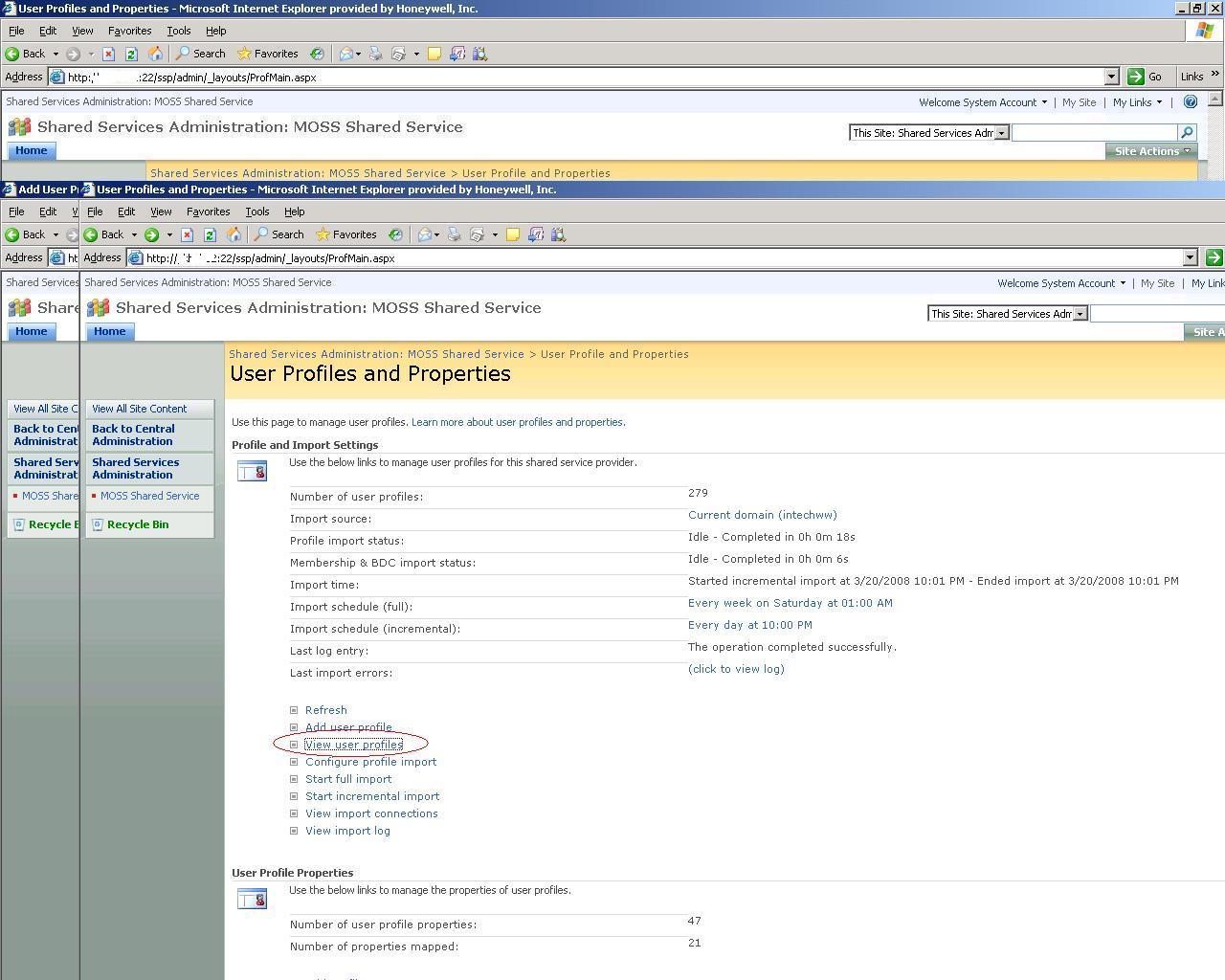Select Home tab in front window
Viewport: 1225px width, 980px height.
tap(109, 331)
